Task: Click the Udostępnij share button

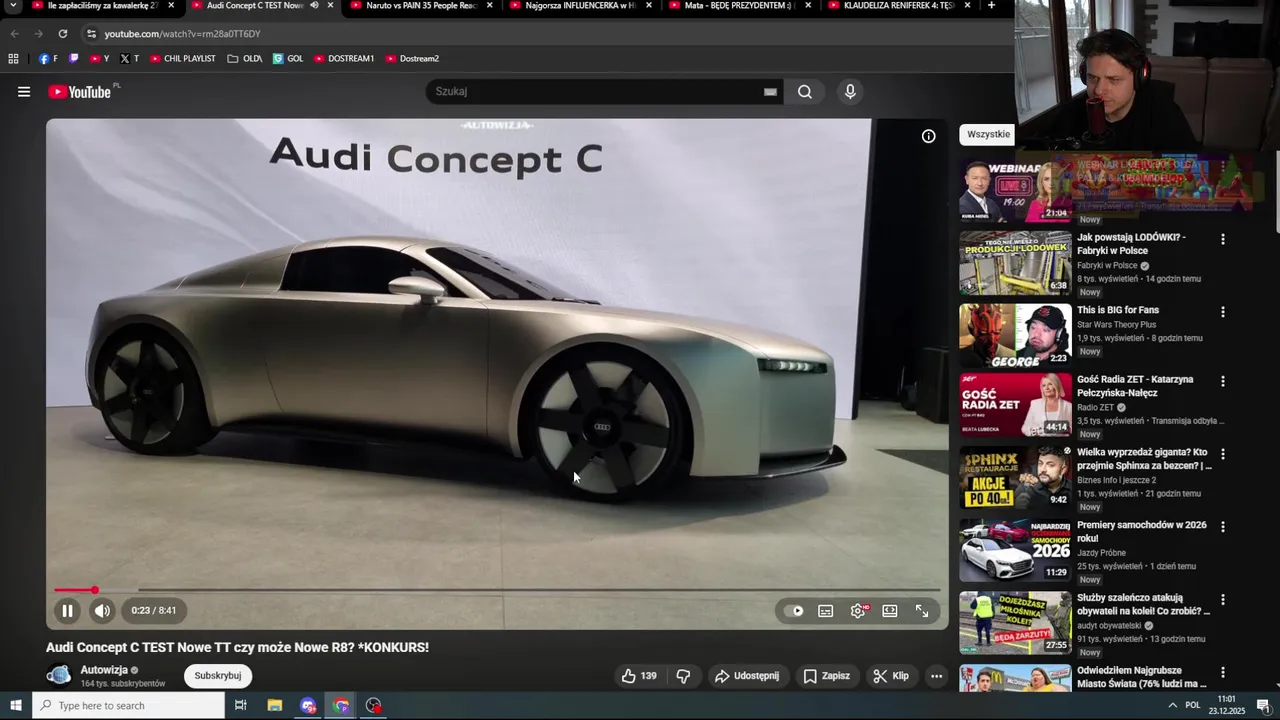Action: (x=747, y=676)
